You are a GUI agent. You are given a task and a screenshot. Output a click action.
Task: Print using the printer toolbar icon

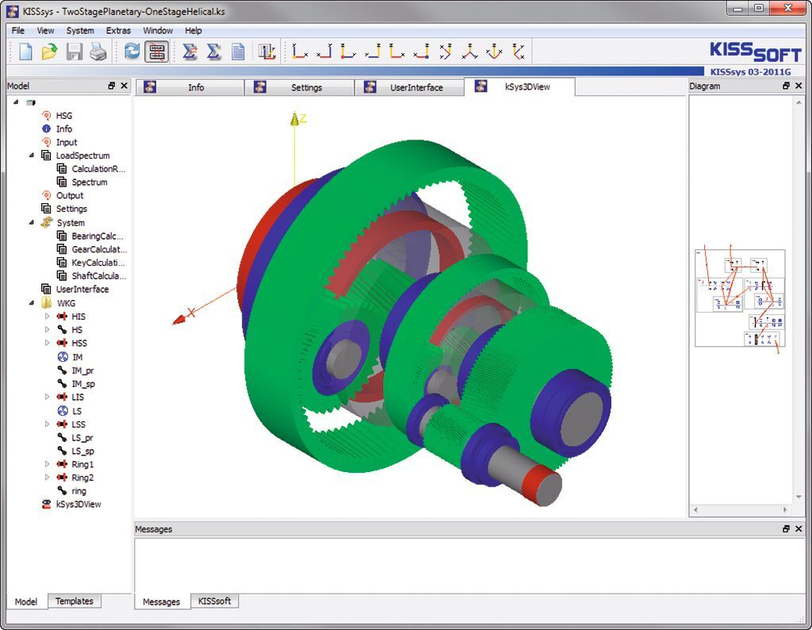(x=98, y=52)
